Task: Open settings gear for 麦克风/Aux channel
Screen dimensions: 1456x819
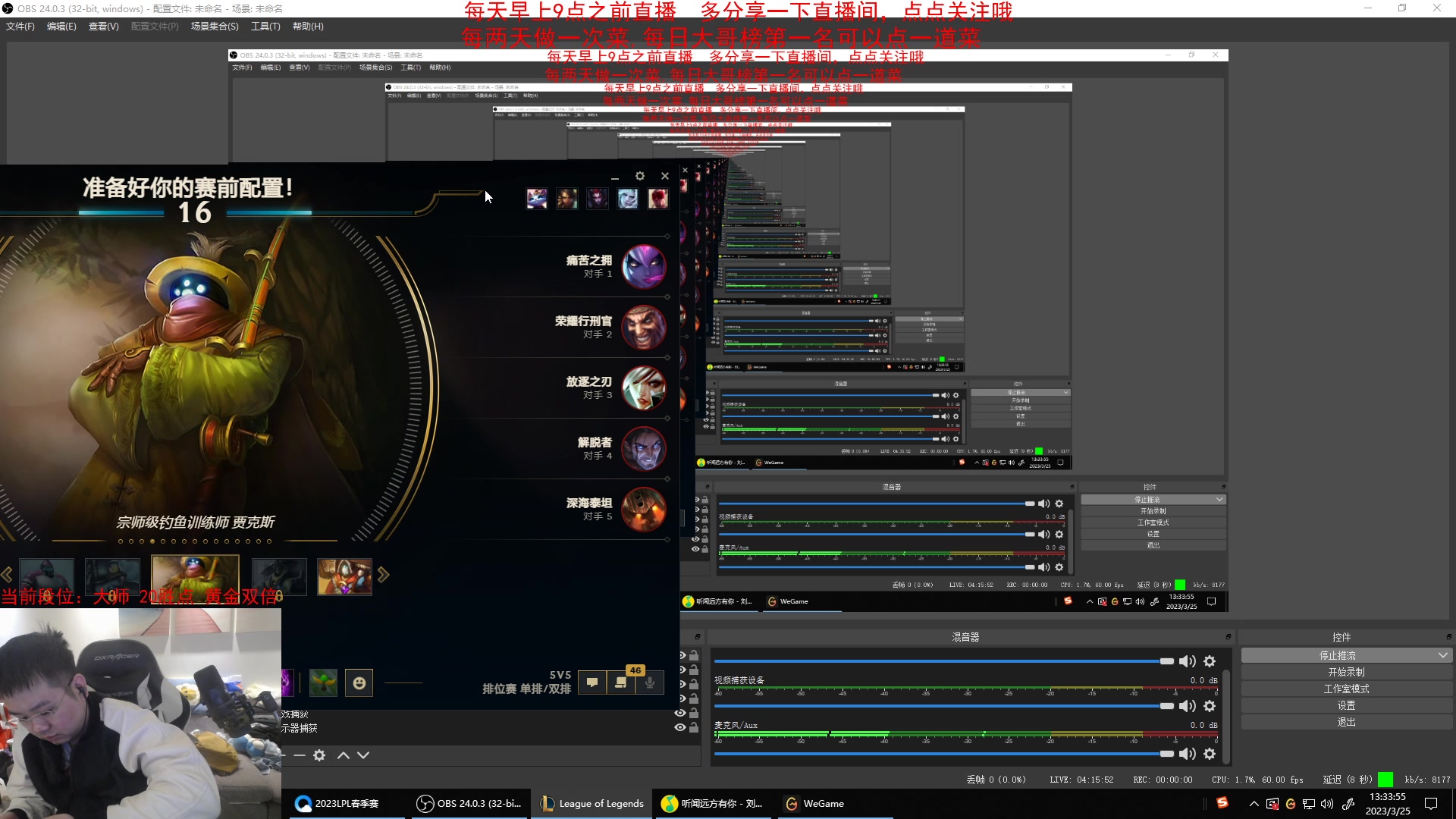Action: (x=1210, y=754)
